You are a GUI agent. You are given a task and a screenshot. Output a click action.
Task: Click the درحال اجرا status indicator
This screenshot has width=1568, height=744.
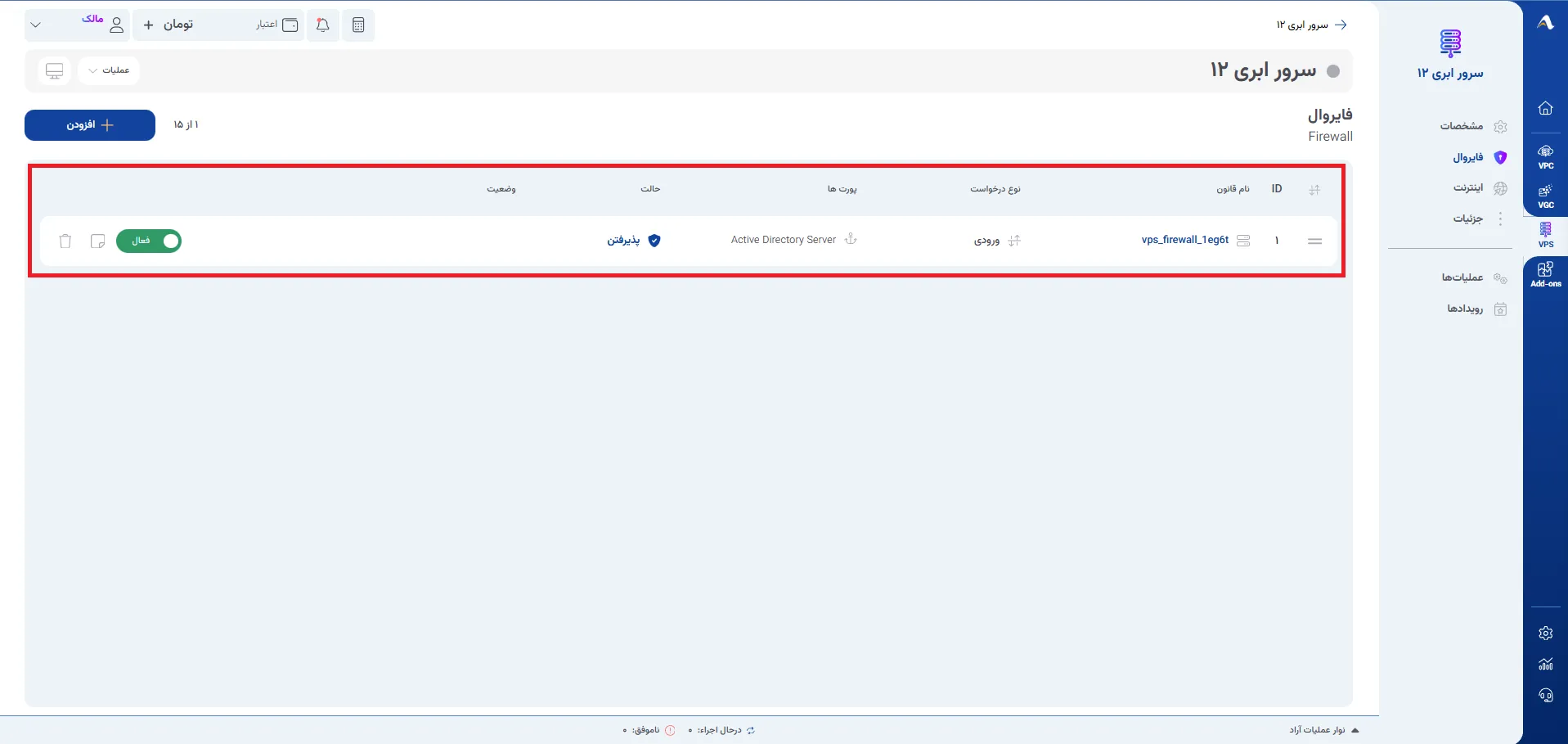pos(722,730)
